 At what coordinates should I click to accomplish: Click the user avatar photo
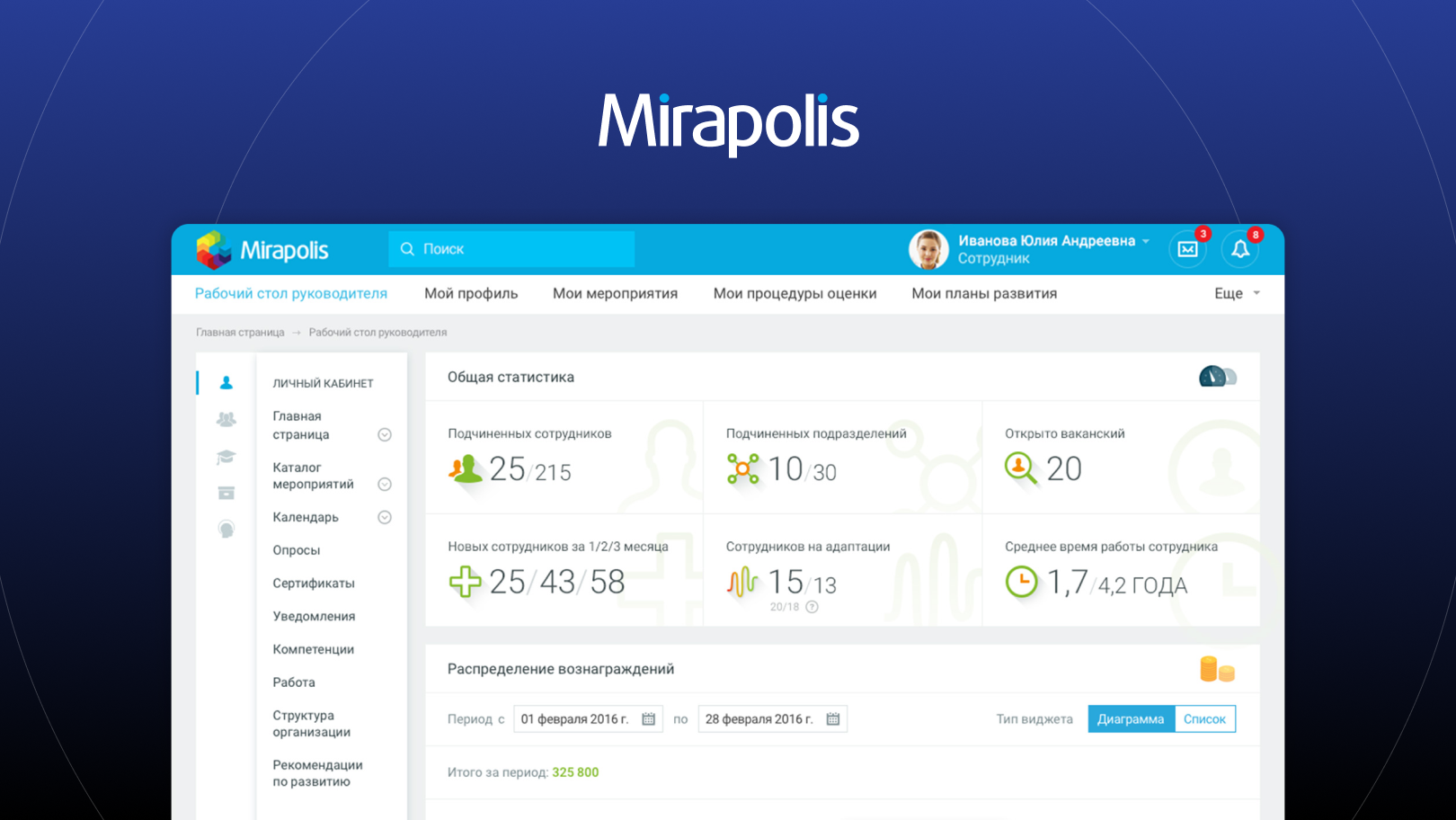928,249
